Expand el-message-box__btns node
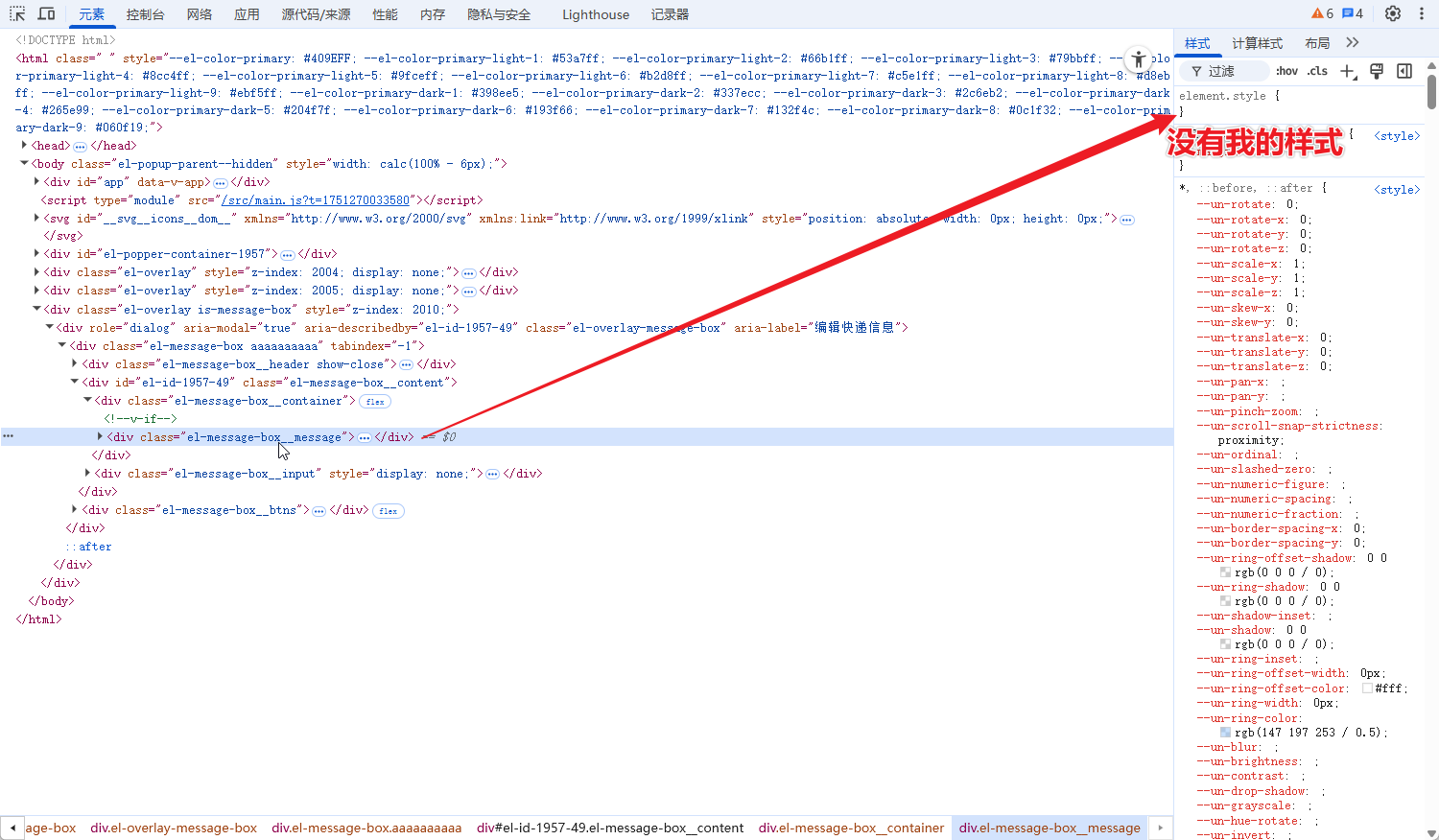This screenshot has height=840, width=1439. [75, 509]
